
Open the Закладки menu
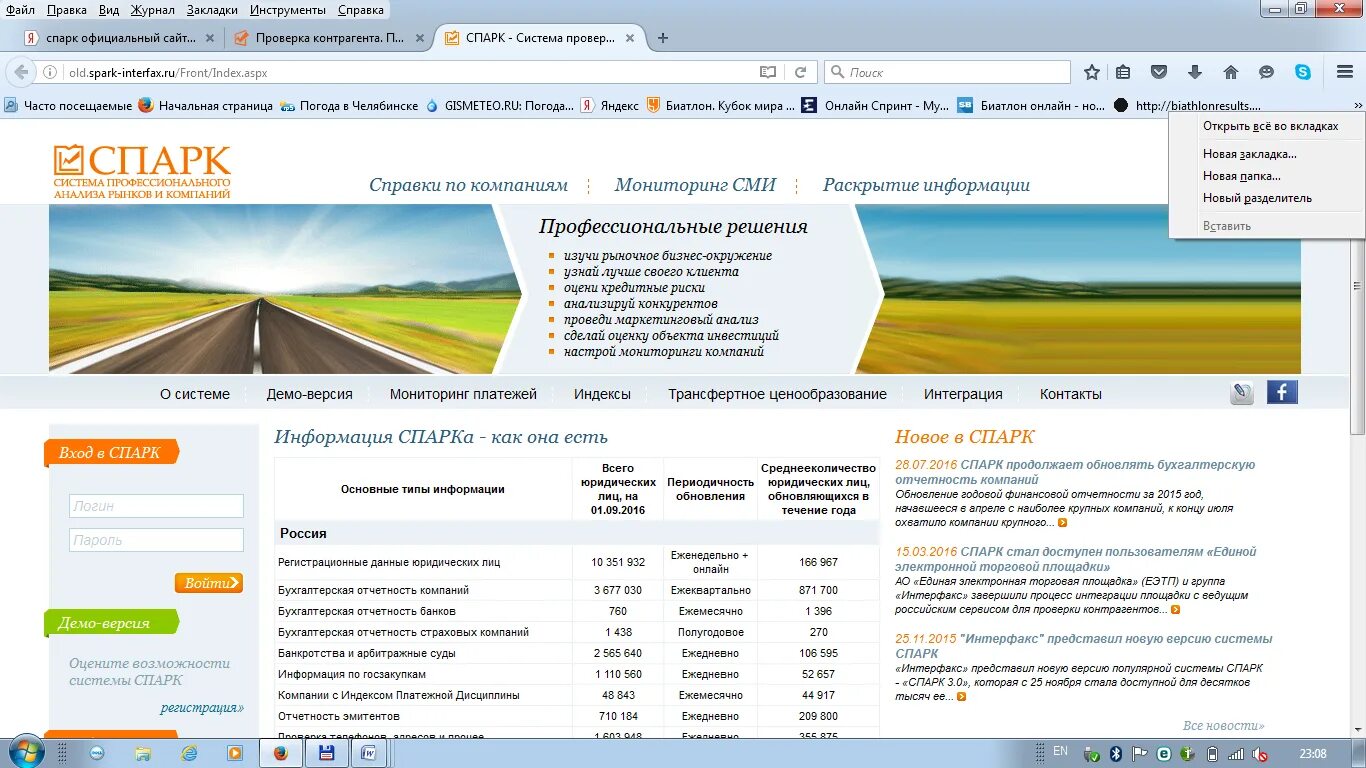tap(212, 10)
